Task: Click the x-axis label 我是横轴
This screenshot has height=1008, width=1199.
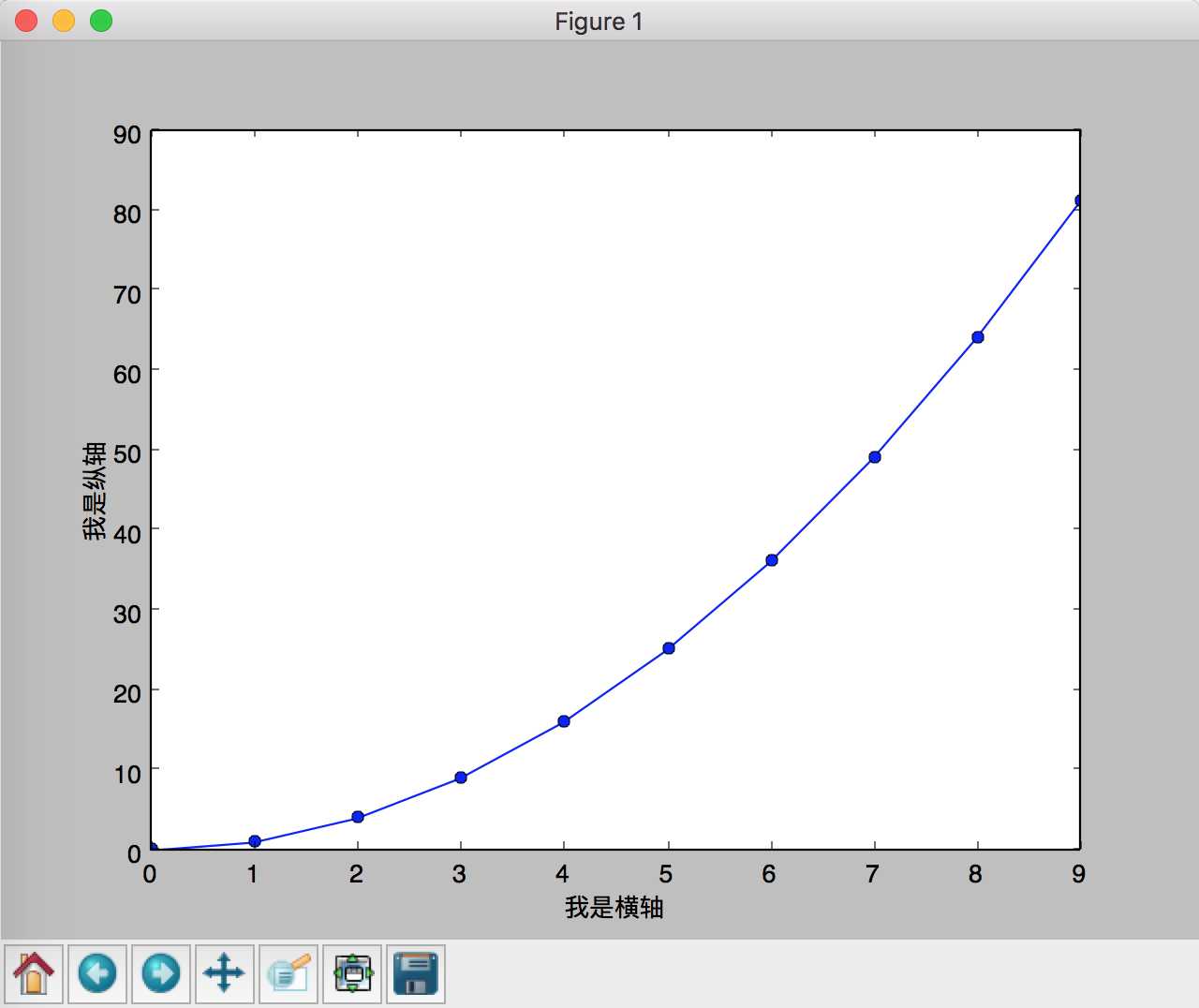Action: pos(614,907)
